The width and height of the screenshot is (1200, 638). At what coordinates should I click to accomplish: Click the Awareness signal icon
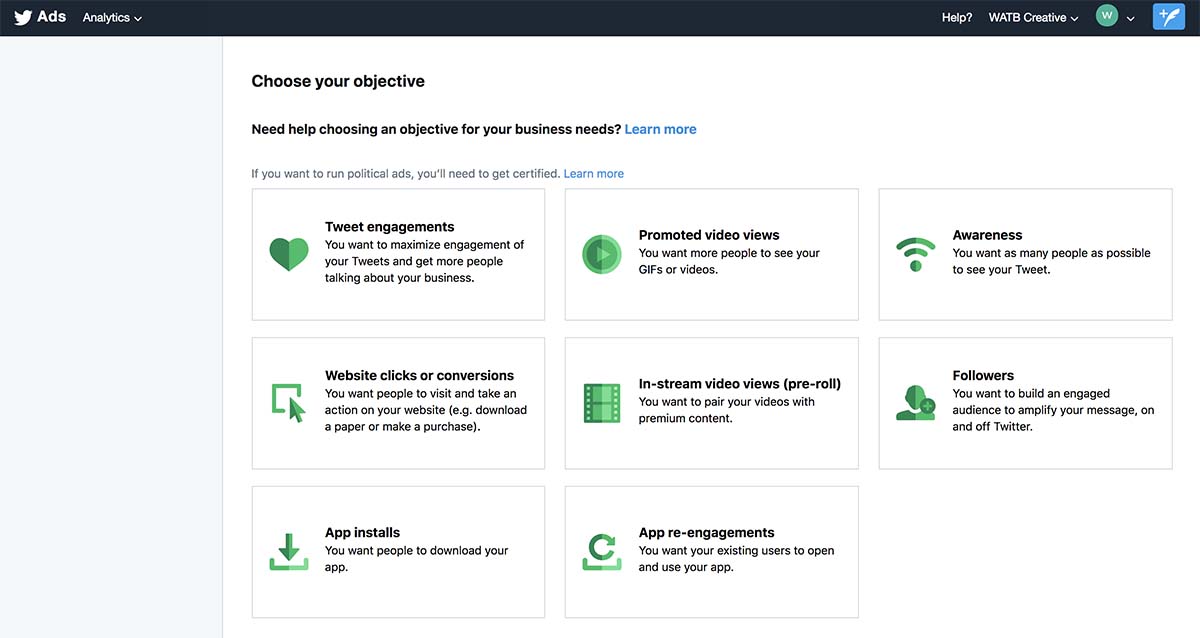915,253
